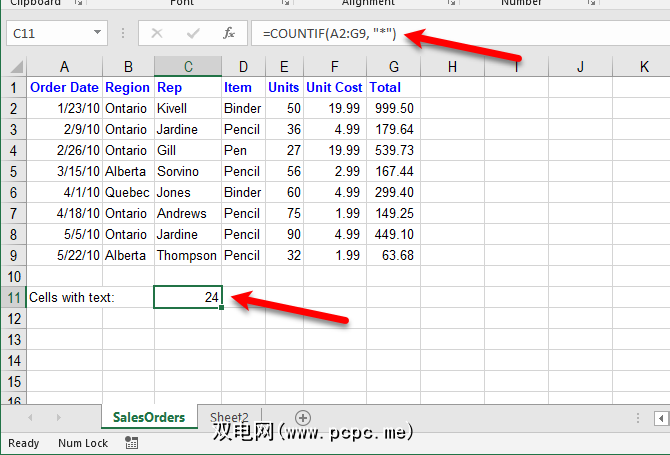Add a new sheet with plus icon
The width and height of the screenshot is (670, 455).
point(303,417)
